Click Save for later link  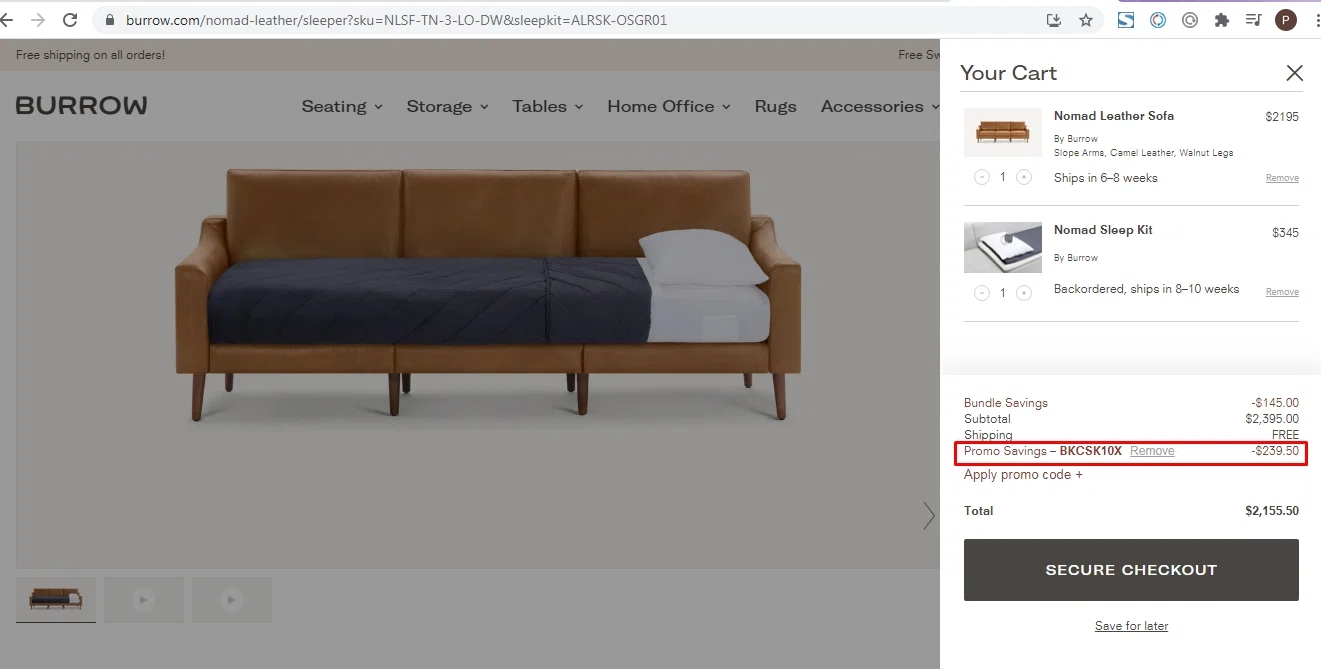tap(1131, 626)
